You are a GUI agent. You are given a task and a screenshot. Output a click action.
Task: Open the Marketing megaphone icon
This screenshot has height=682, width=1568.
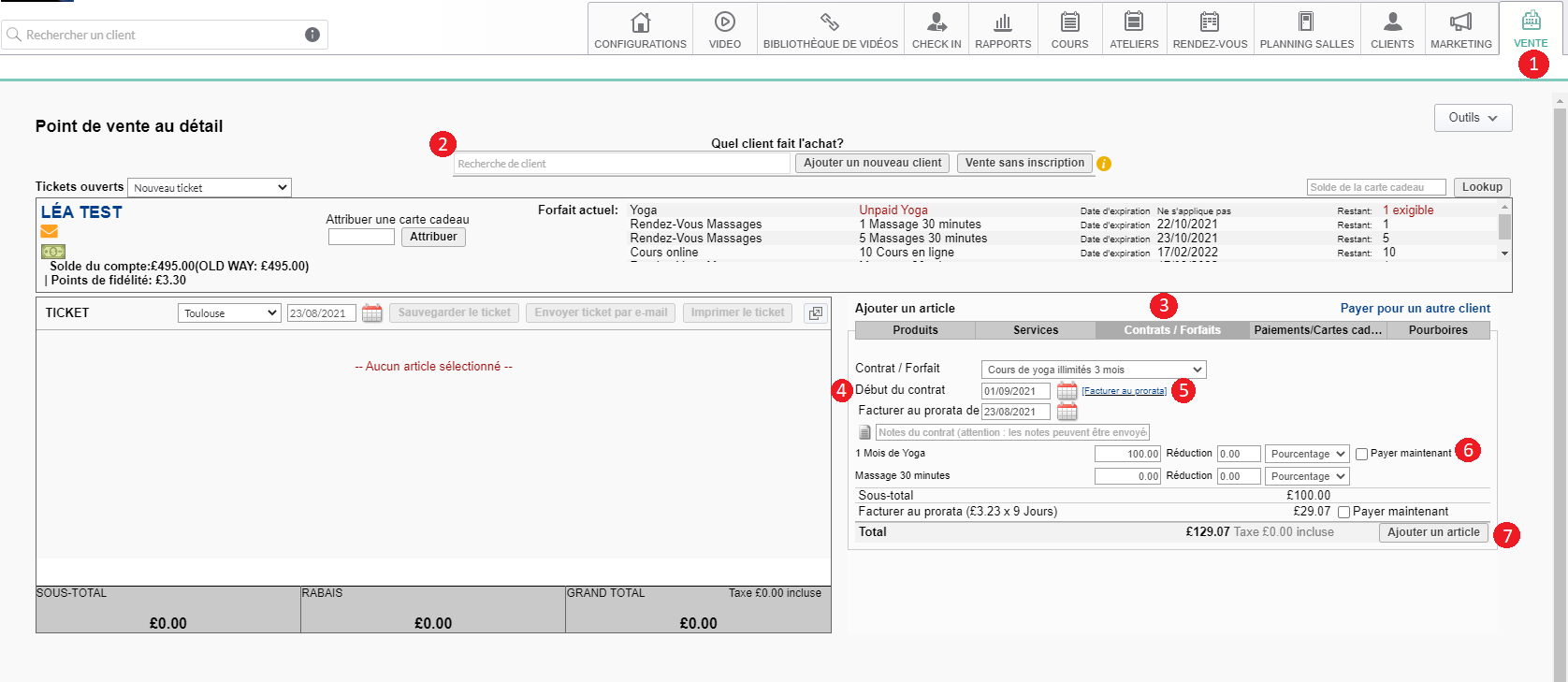(1460, 22)
